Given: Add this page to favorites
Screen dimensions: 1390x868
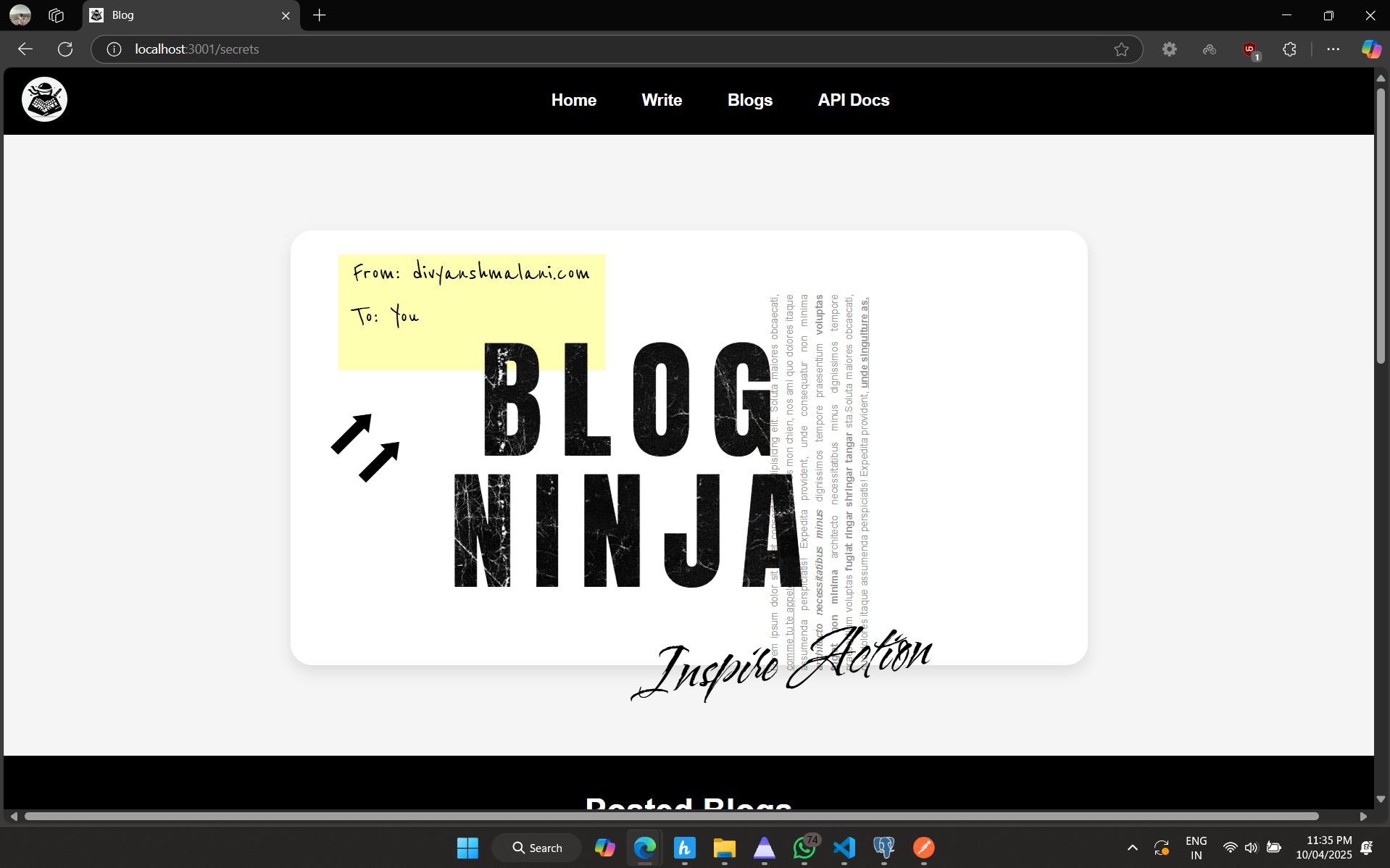Looking at the screenshot, I should tap(1121, 49).
